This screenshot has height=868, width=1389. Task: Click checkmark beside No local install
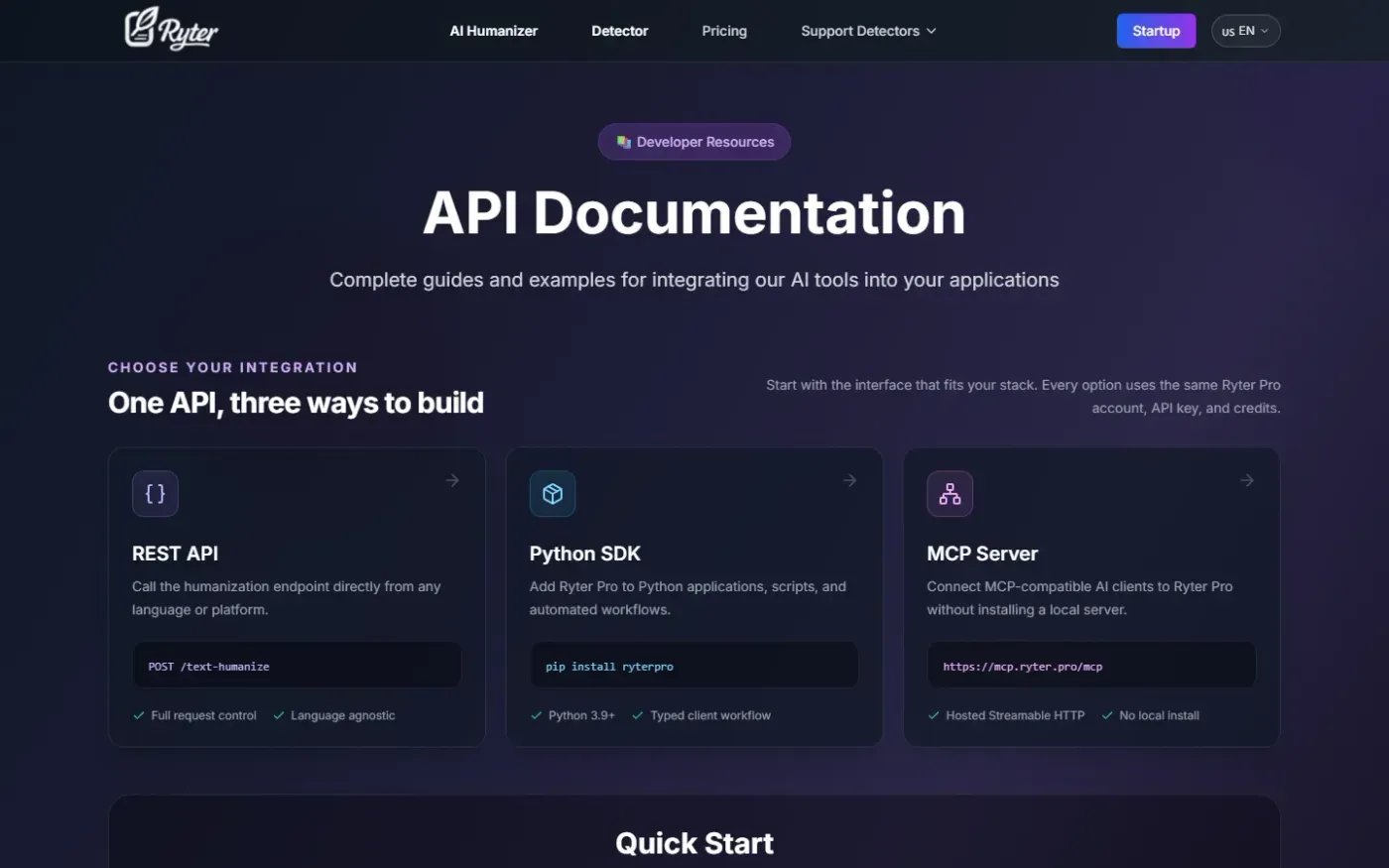coord(1107,715)
